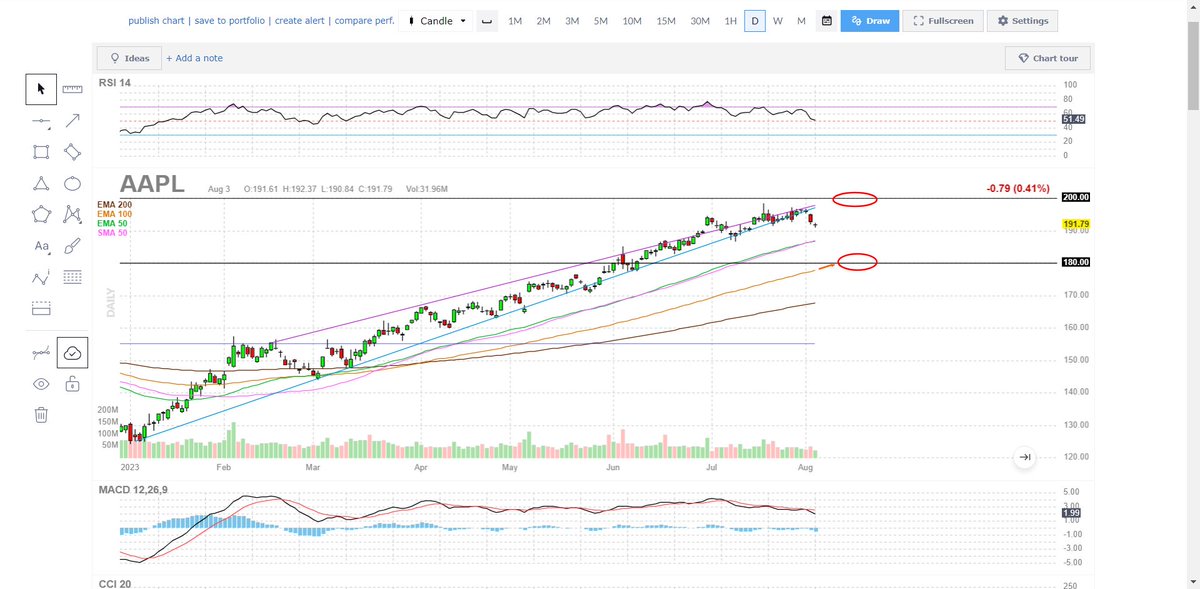Delete drawings with the trash icon
1200x589 pixels.
click(41, 414)
